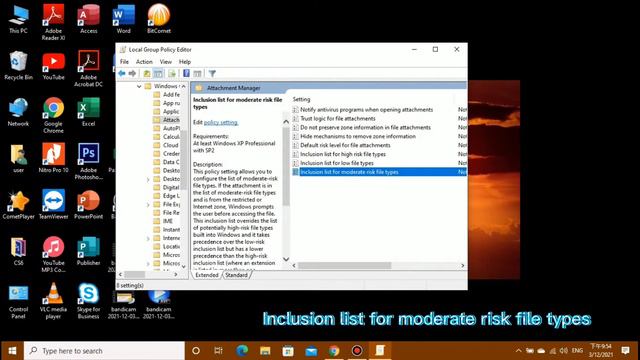The image size is (640, 360).
Task: Expand the Desktop Window tree node arrow
Action: 148,179
